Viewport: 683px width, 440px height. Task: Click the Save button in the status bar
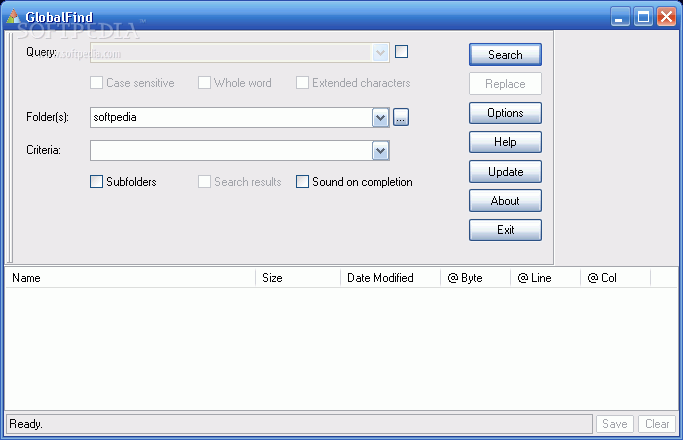(615, 424)
